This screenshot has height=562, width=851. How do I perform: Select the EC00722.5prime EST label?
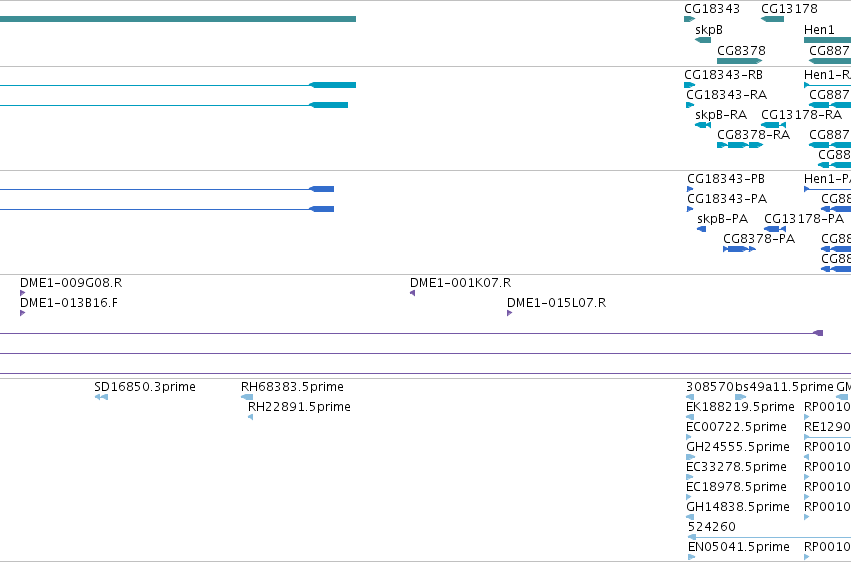coord(736,427)
